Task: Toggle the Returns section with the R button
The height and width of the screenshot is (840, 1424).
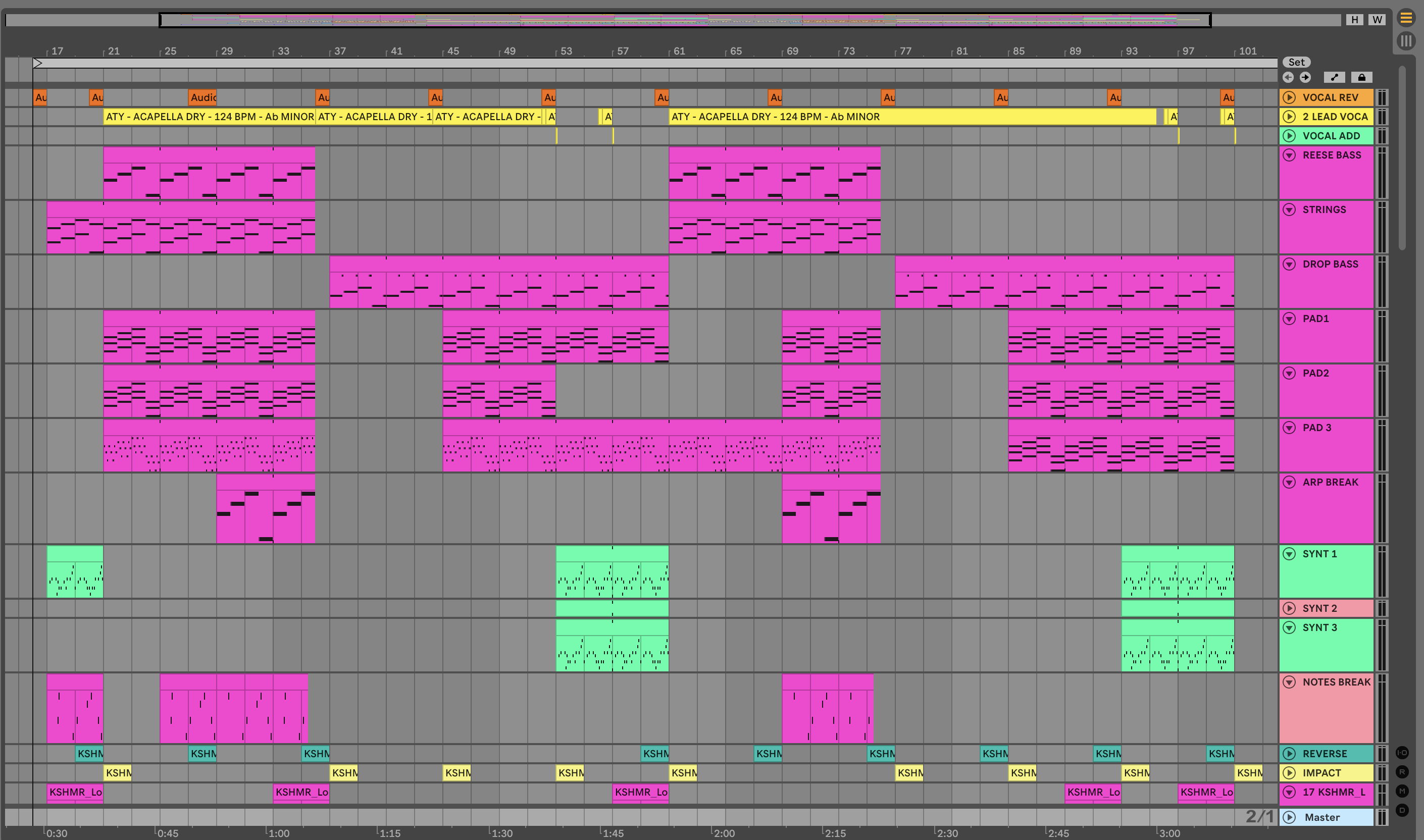Action: [1402, 772]
